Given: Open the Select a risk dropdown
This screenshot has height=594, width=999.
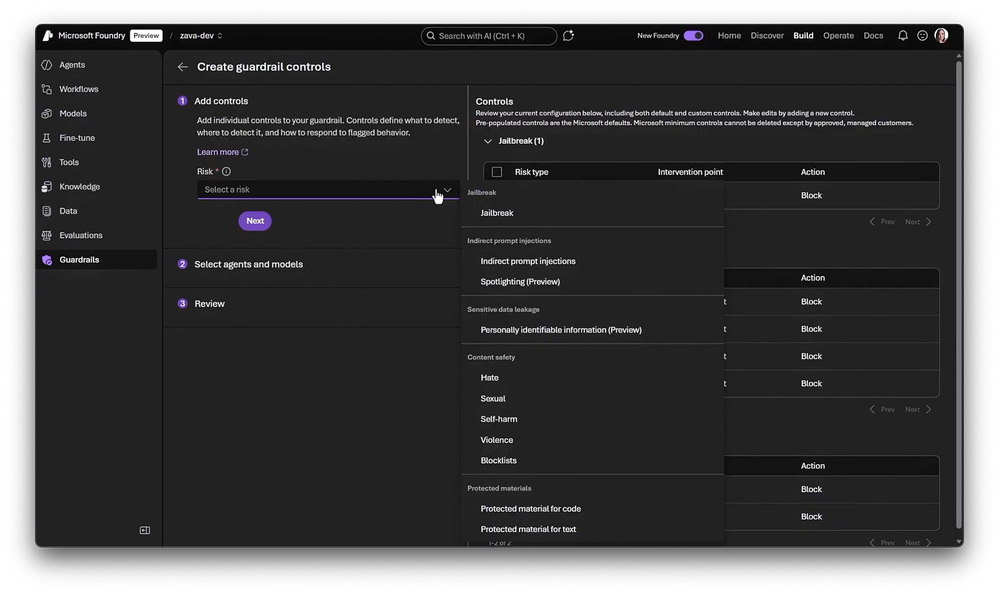Looking at the screenshot, I should pyautogui.click(x=327, y=190).
